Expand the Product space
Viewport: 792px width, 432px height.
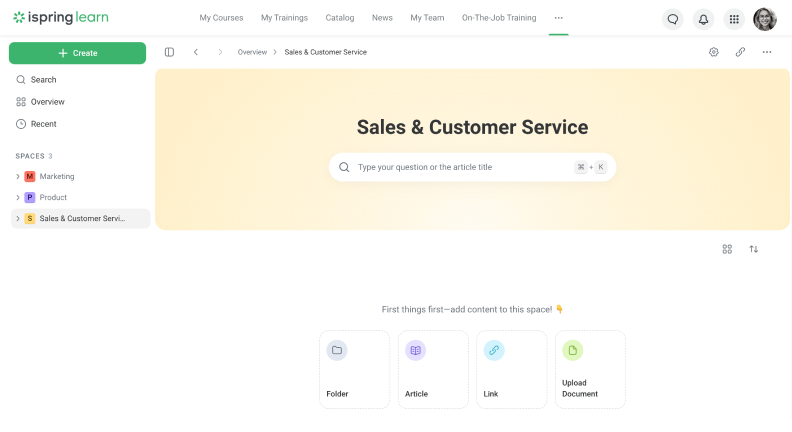pyautogui.click(x=18, y=198)
